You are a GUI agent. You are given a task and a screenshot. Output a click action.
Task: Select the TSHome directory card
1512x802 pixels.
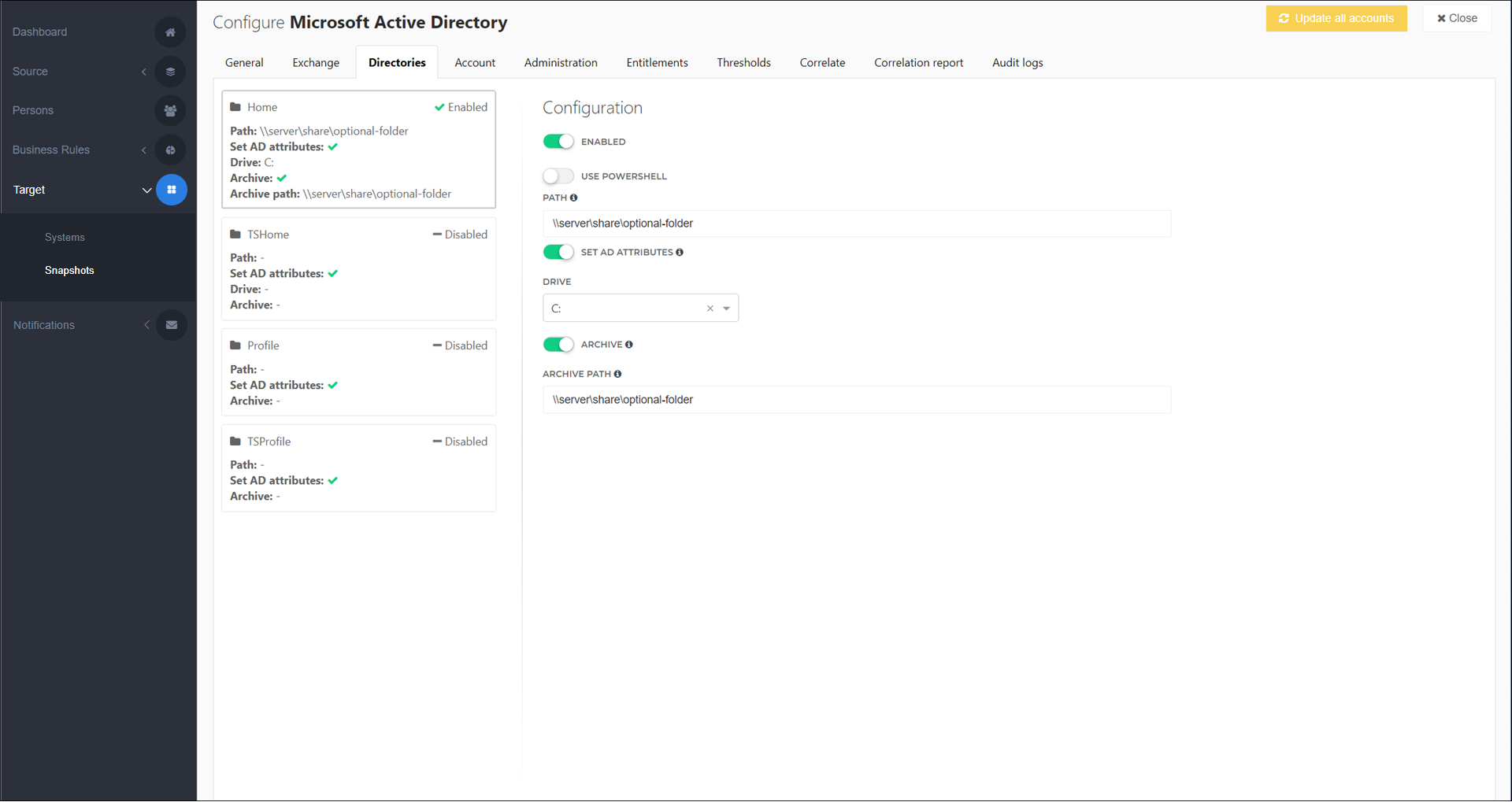pyautogui.click(x=359, y=269)
